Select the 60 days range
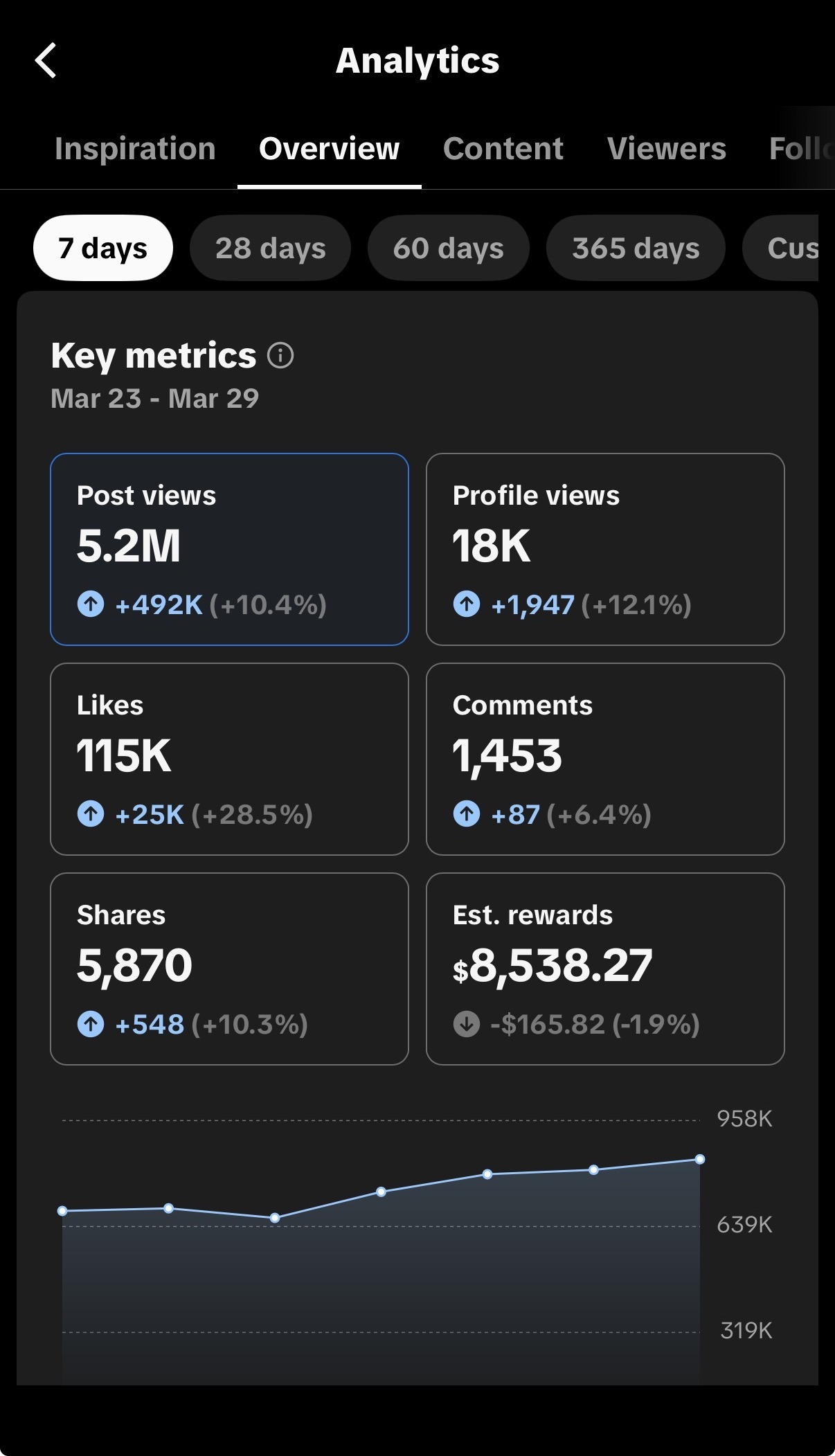This screenshot has width=835, height=1456. [449, 248]
